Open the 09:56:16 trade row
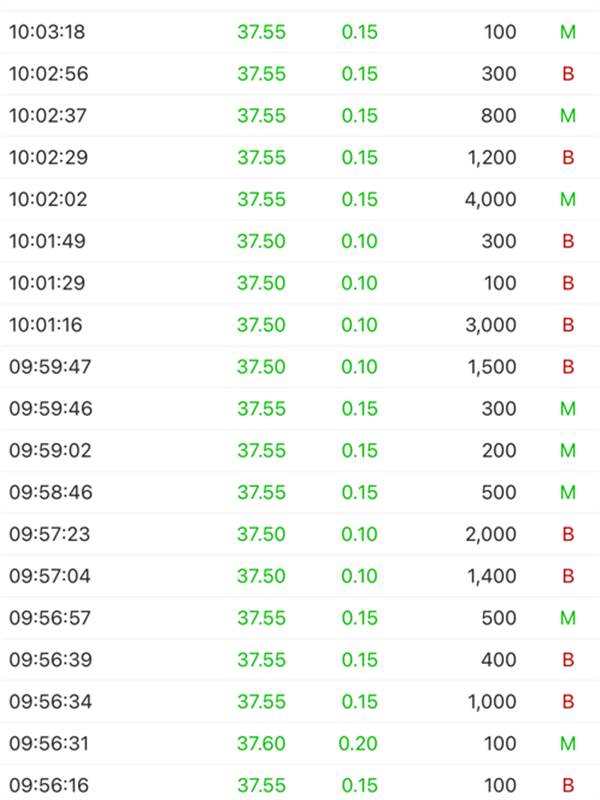600x800 pixels. point(300,783)
